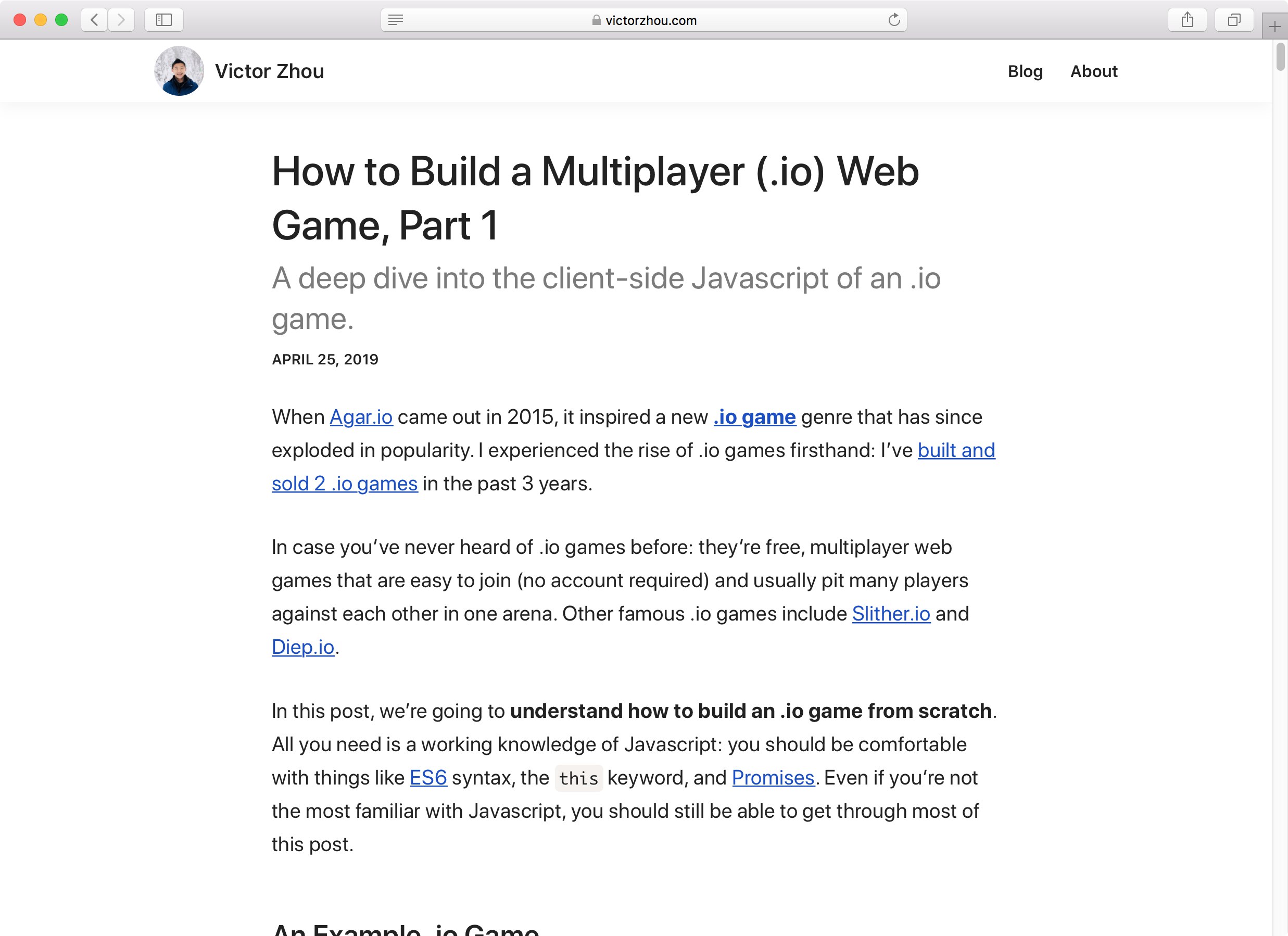Click the APRIL 25, 2019 date
This screenshot has width=1288, height=936.
[x=325, y=360]
